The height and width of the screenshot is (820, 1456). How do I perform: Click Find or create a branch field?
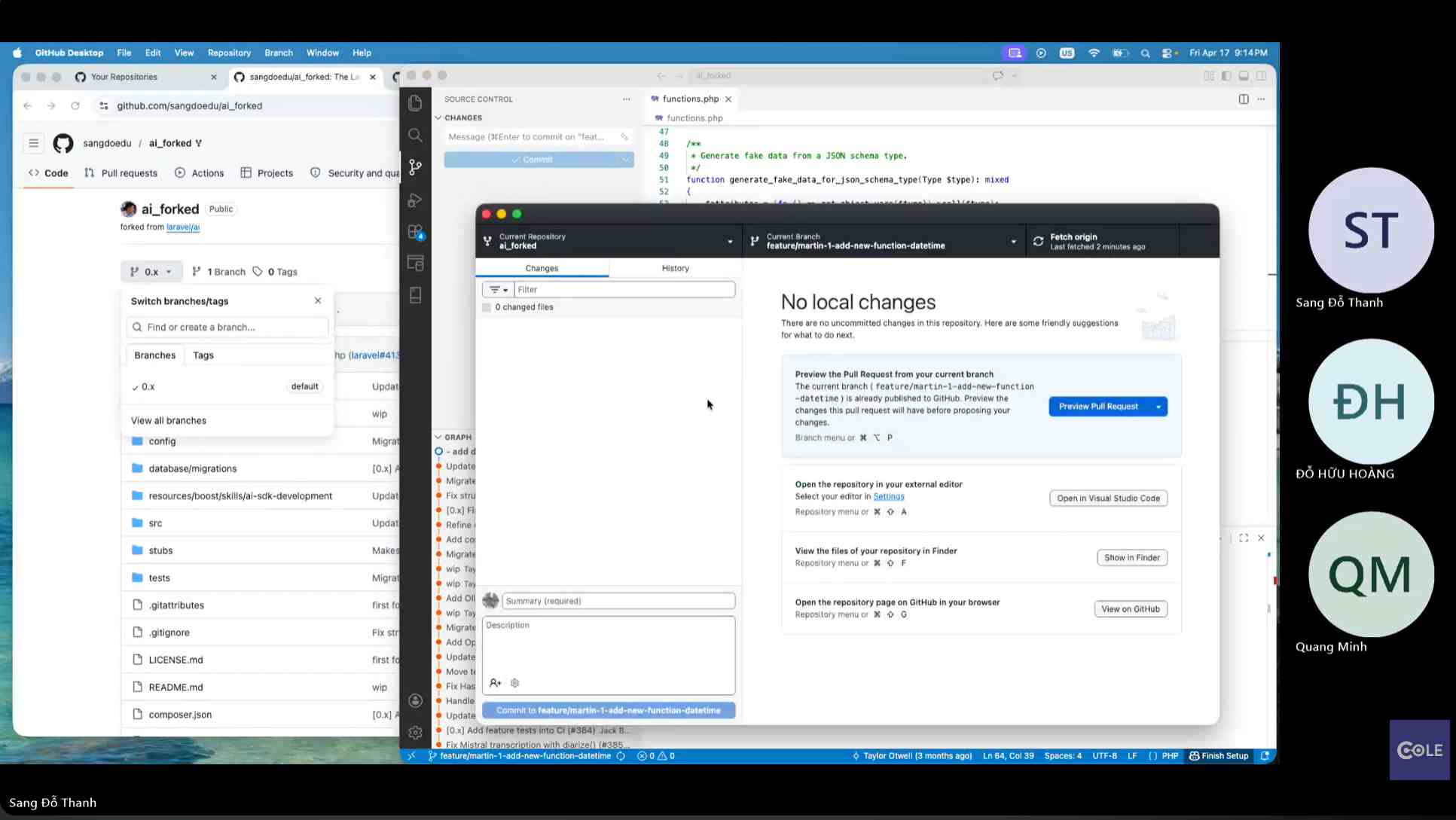[227, 328]
